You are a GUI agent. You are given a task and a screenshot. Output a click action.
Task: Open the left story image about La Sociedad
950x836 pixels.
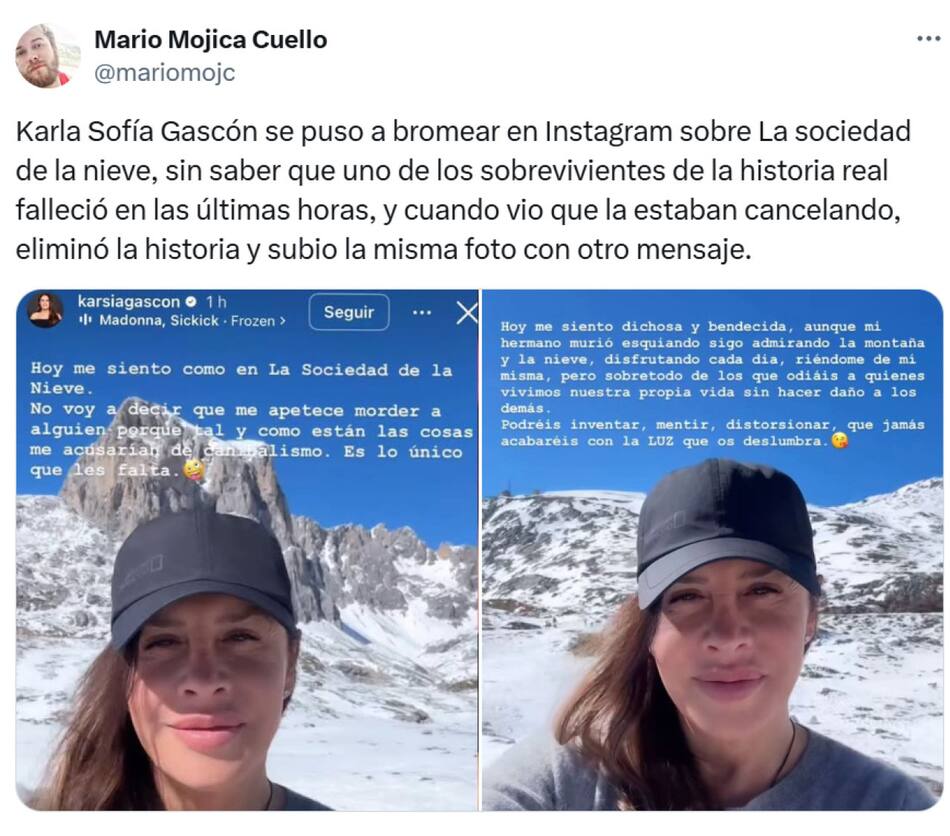(x=247, y=550)
